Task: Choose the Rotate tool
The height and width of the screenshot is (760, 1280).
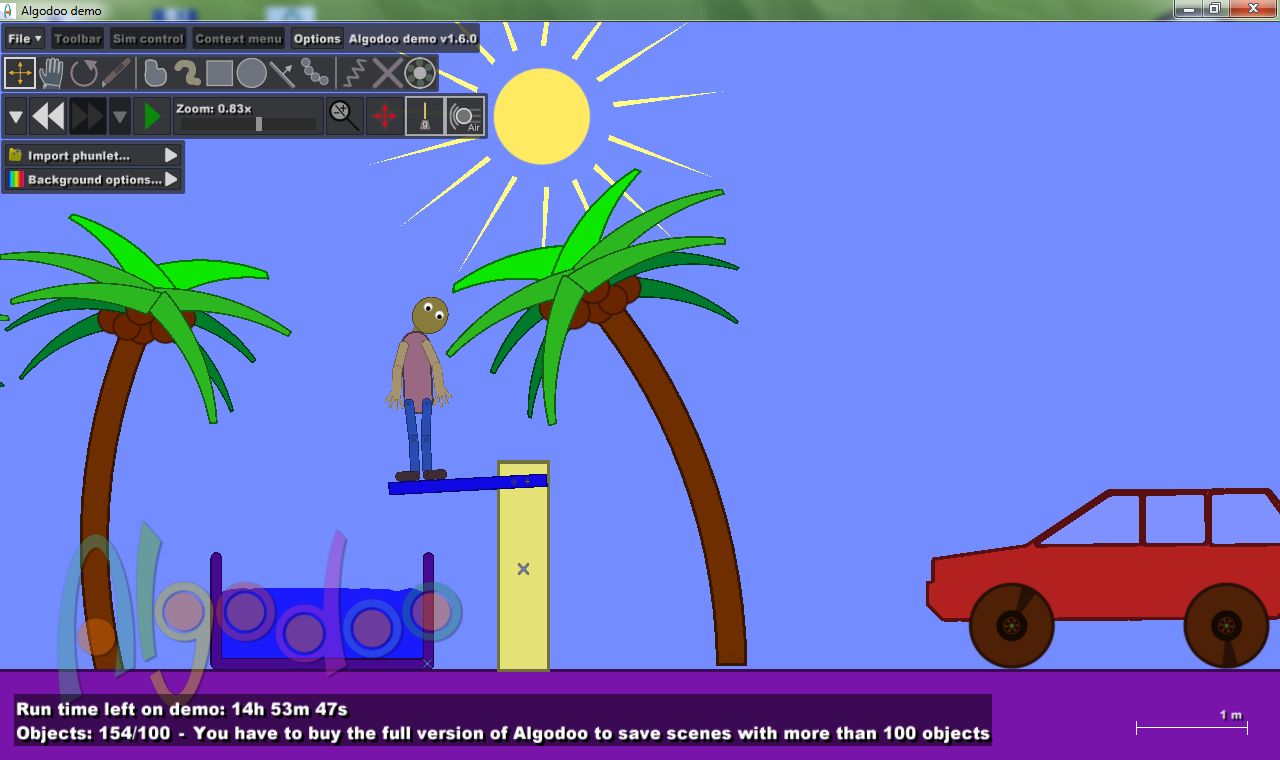Action: click(x=84, y=73)
